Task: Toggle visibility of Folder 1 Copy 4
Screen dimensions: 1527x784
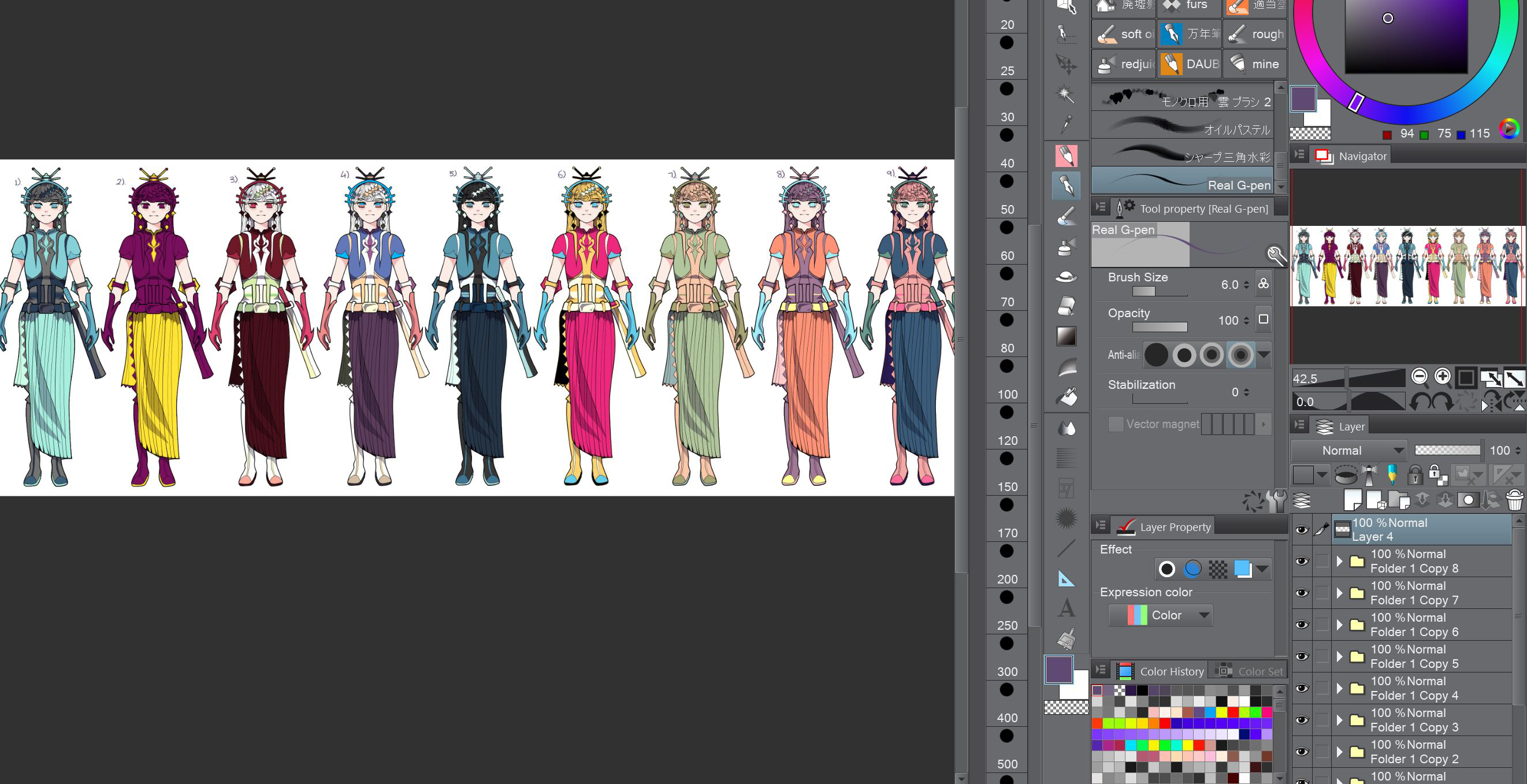Action: coord(1301,688)
